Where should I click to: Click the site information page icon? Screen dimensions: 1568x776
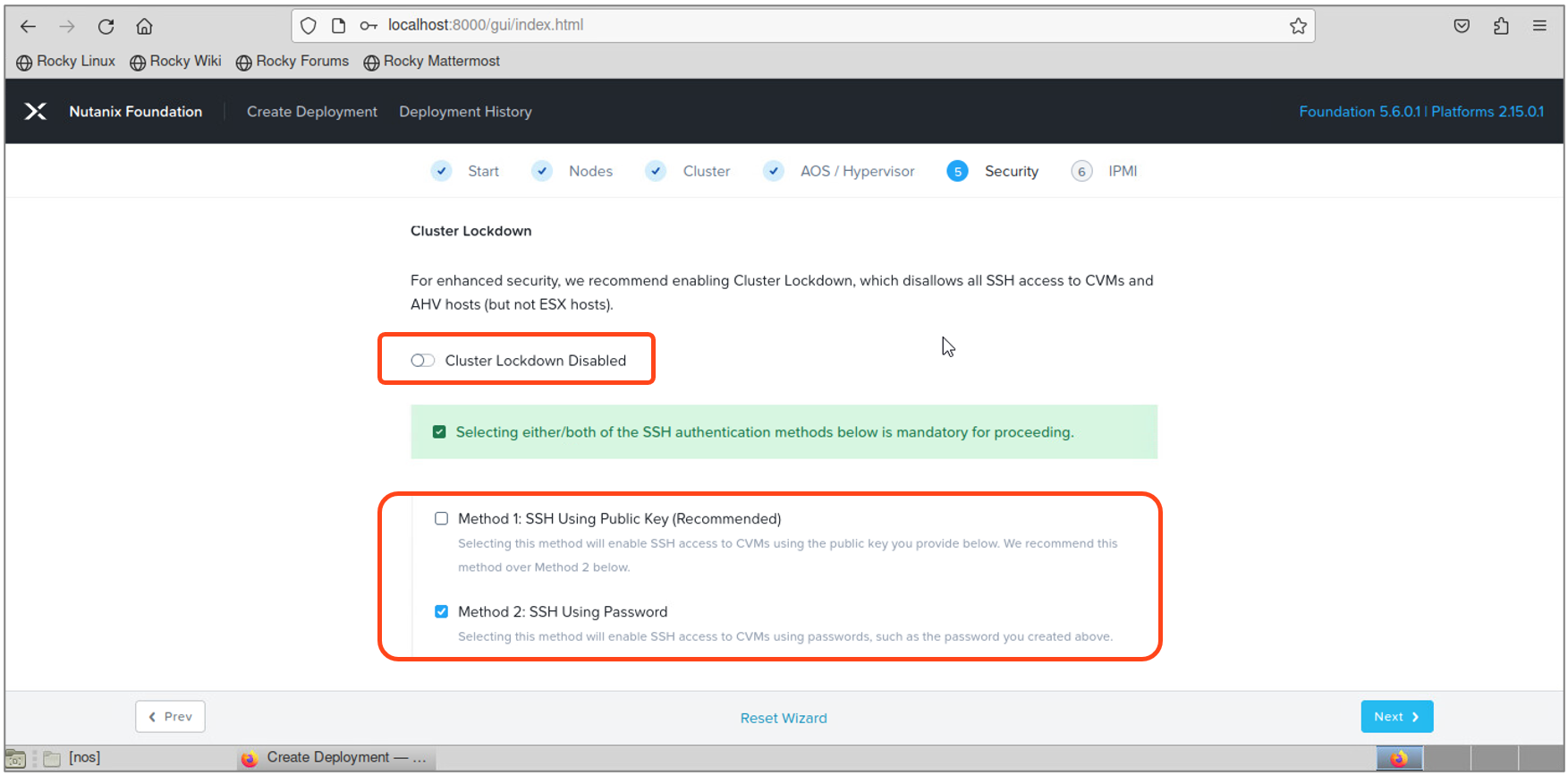click(x=338, y=26)
